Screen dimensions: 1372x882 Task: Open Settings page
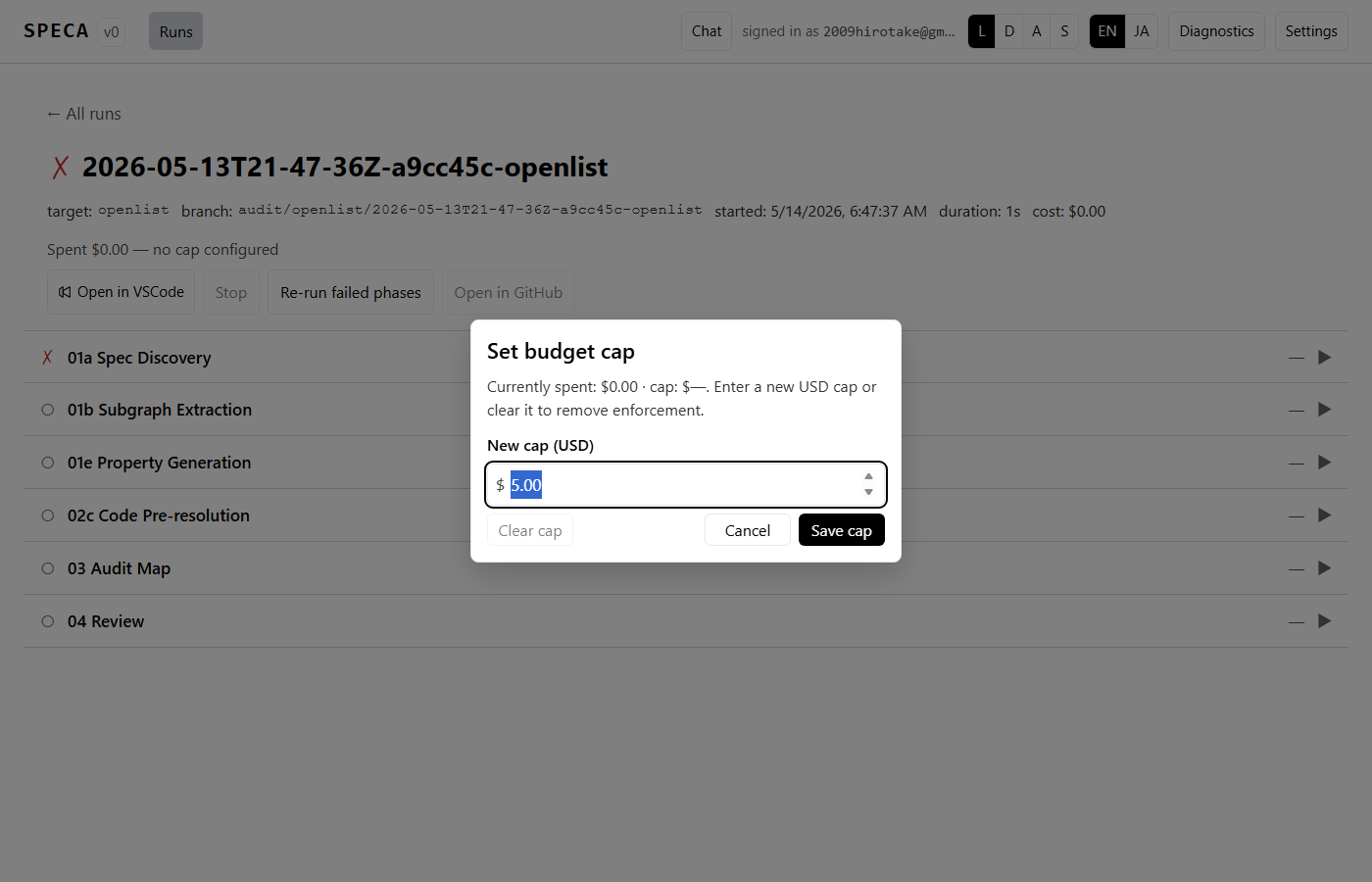[1311, 31]
